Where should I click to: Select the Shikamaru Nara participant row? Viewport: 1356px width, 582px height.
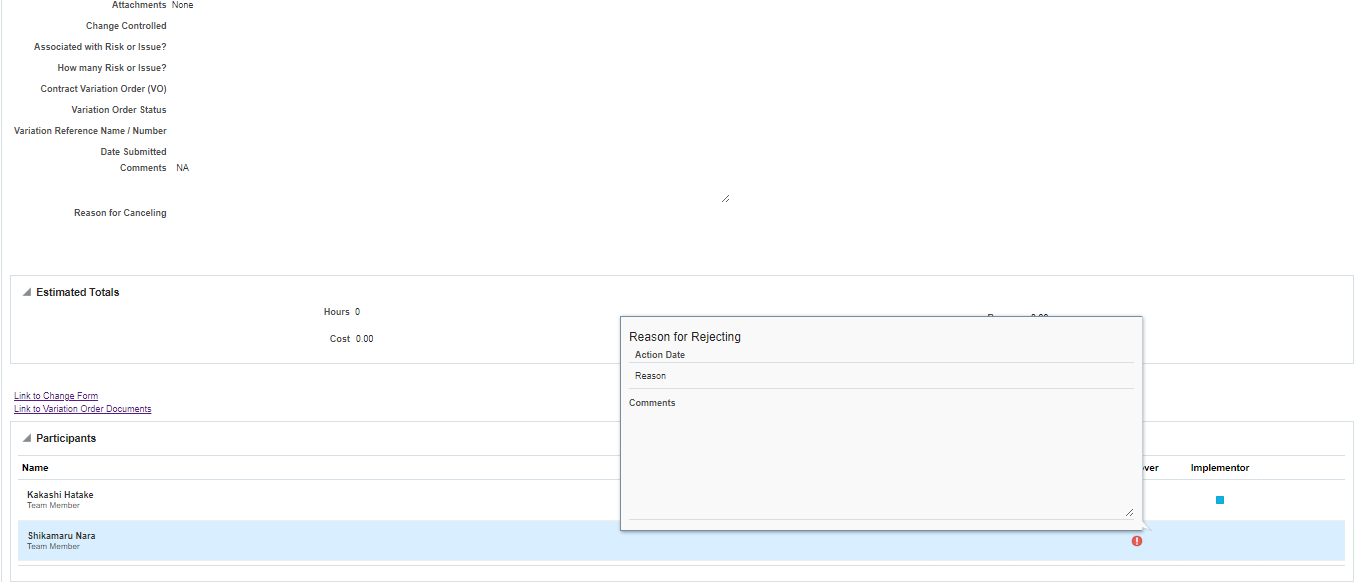pyautogui.click(x=300, y=540)
